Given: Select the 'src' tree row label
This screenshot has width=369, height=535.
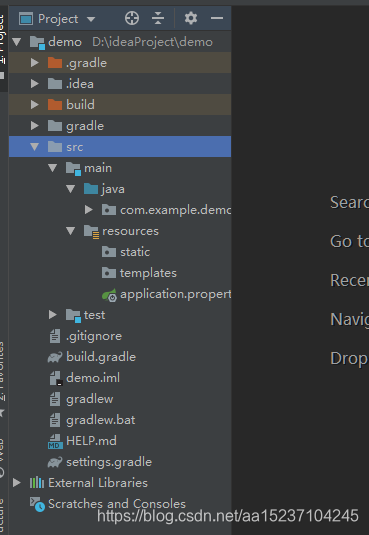Looking at the screenshot, I should tap(75, 147).
